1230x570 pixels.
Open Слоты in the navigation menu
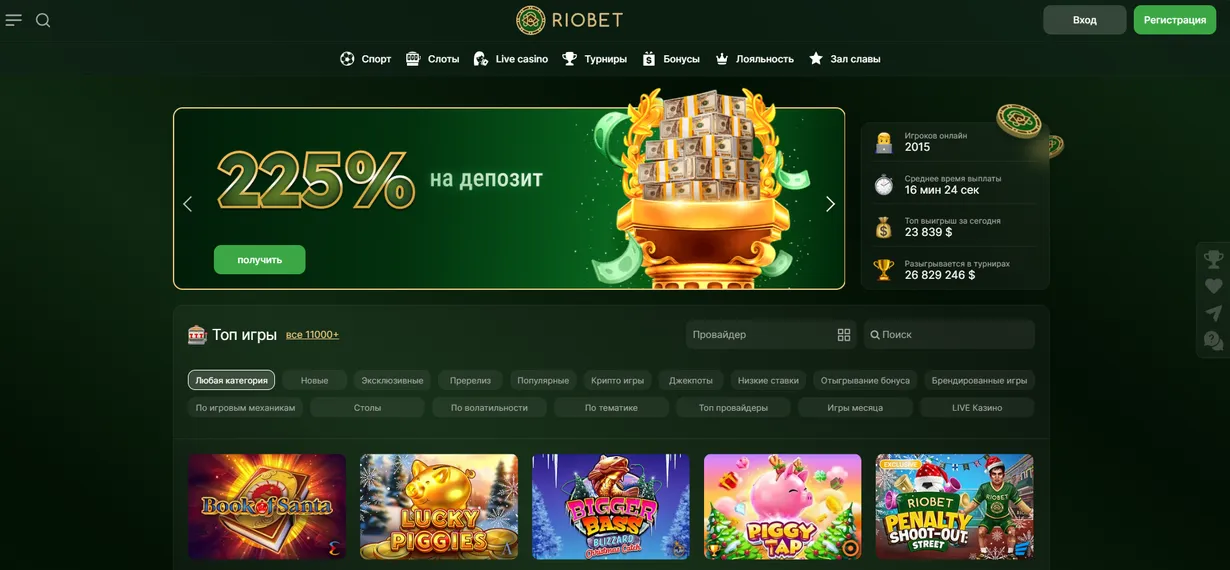point(432,59)
